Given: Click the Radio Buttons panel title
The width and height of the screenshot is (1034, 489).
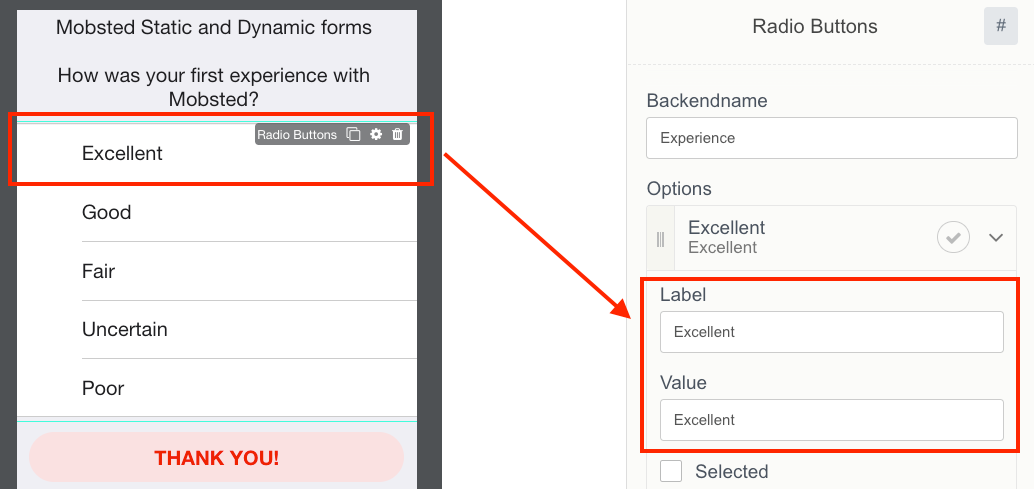Looking at the screenshot, I should (814, 27).
